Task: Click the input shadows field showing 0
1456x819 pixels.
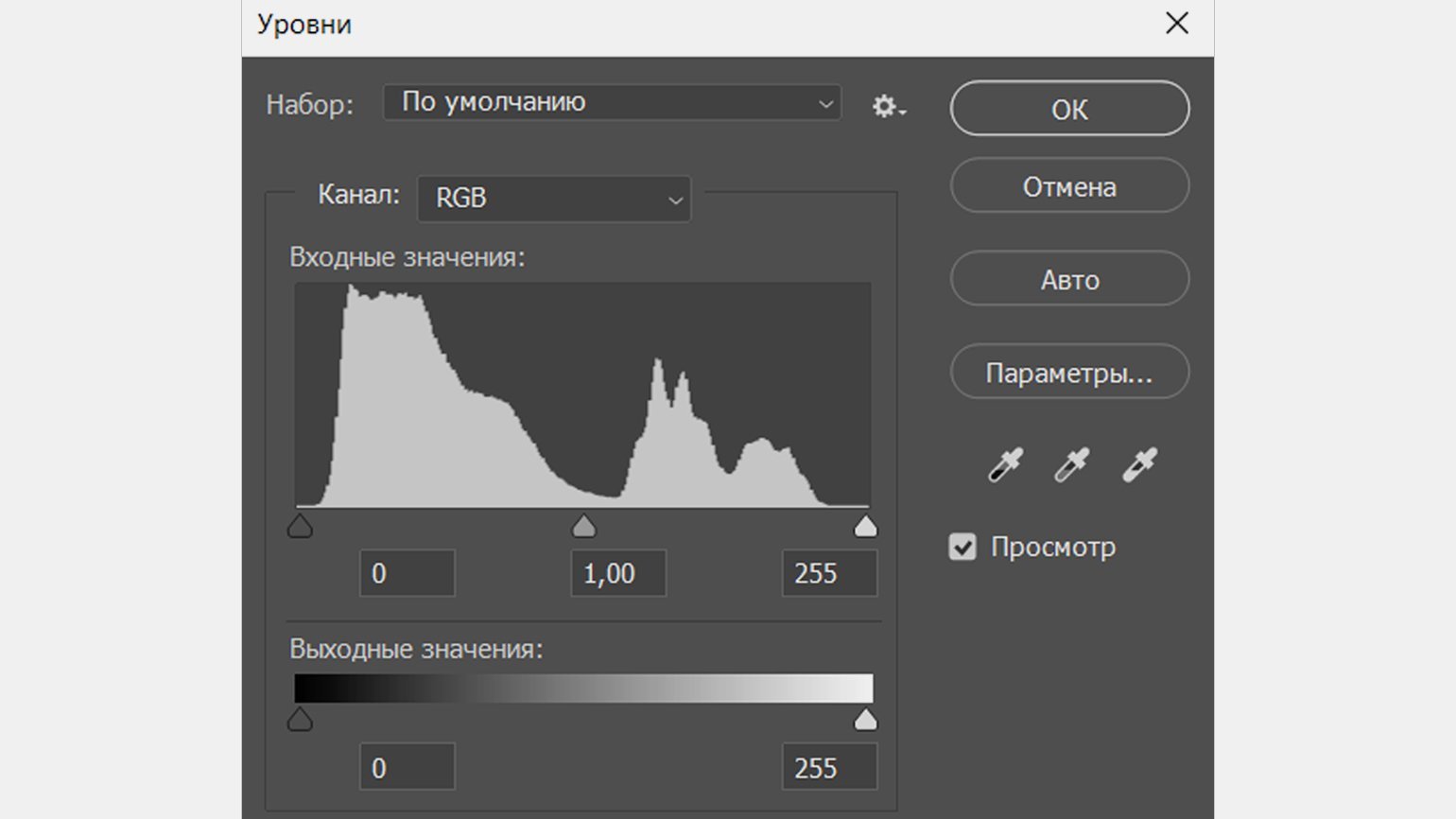Action: click(407, 573)
